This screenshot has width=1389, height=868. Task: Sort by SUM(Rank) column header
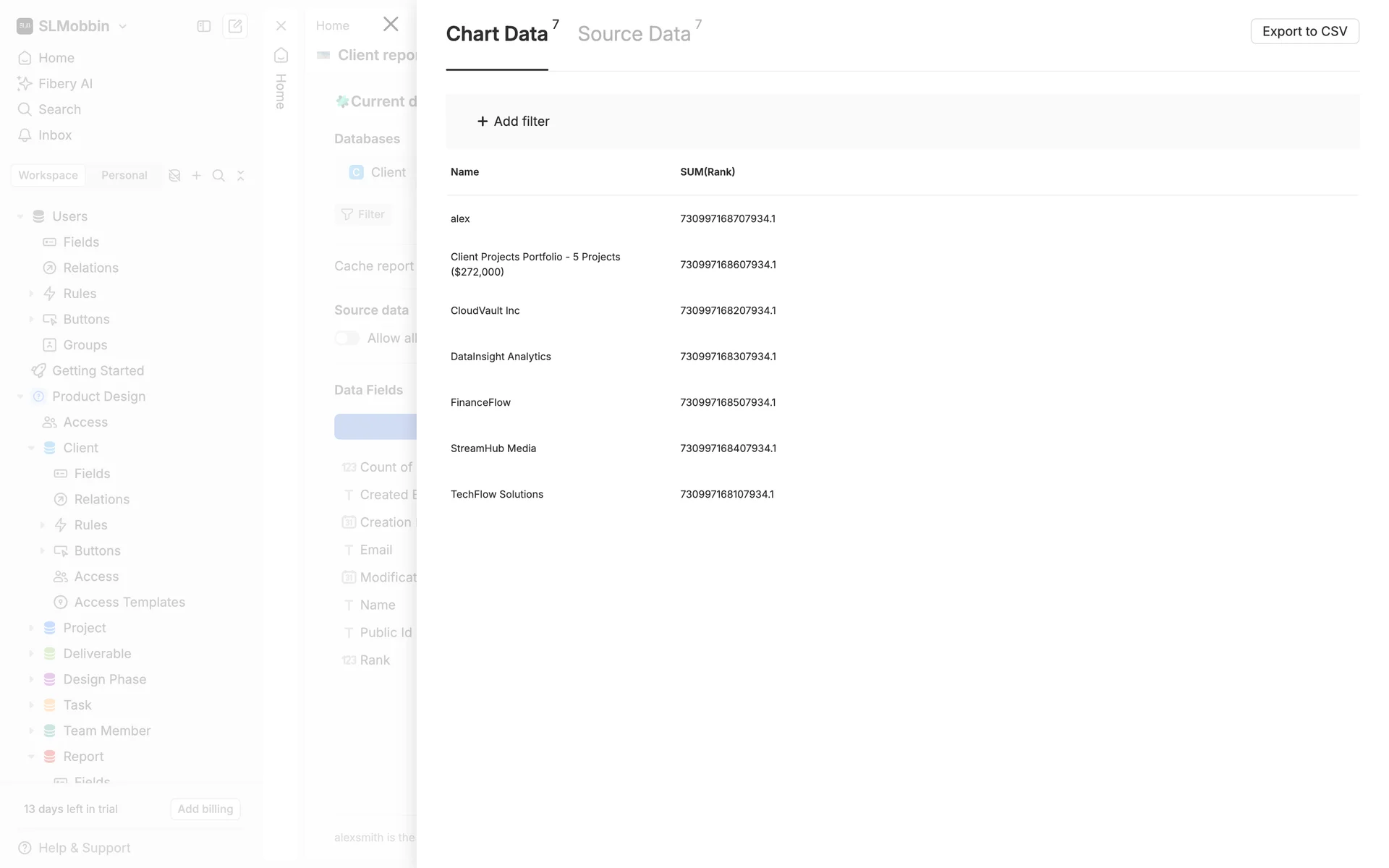coord(707,172)
